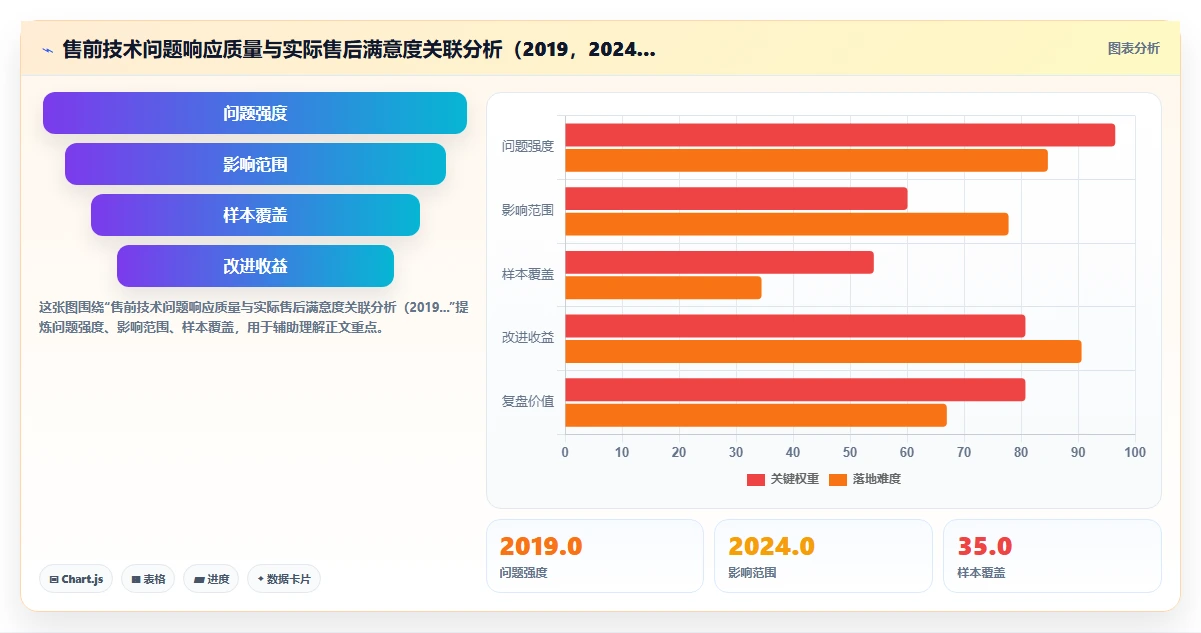Screen dimensions: 1201x633
Task: Click the red bar for 复盘价值
Action: pos(796,390)
